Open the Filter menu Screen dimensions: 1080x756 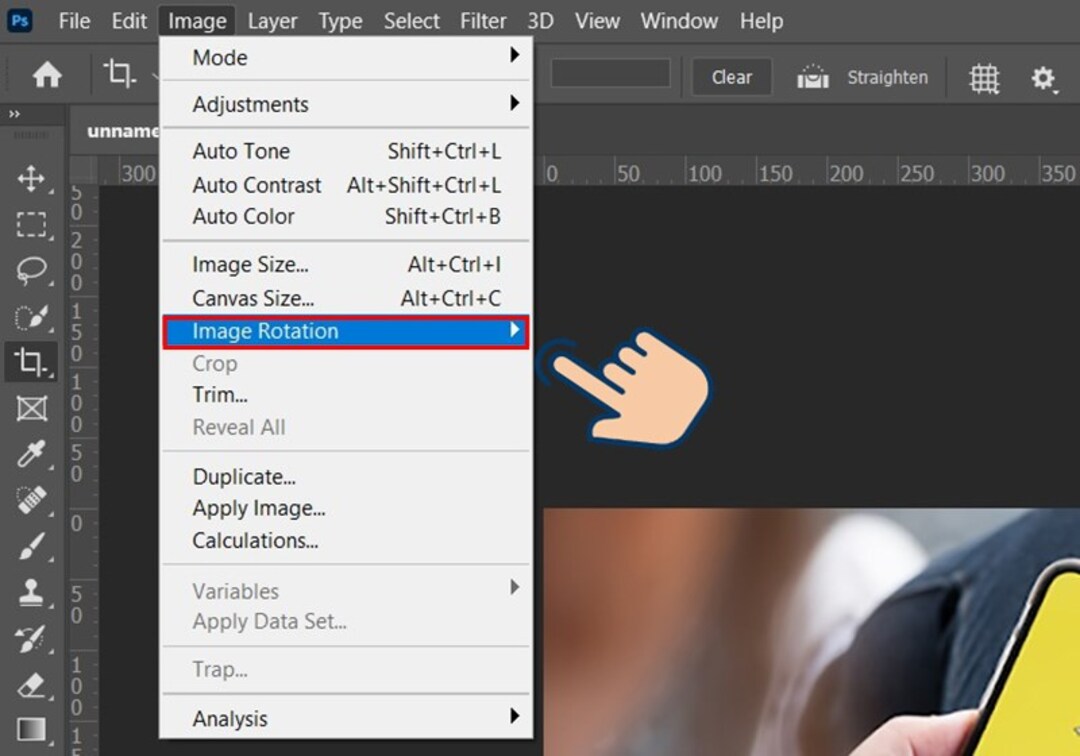pos(483,21)
